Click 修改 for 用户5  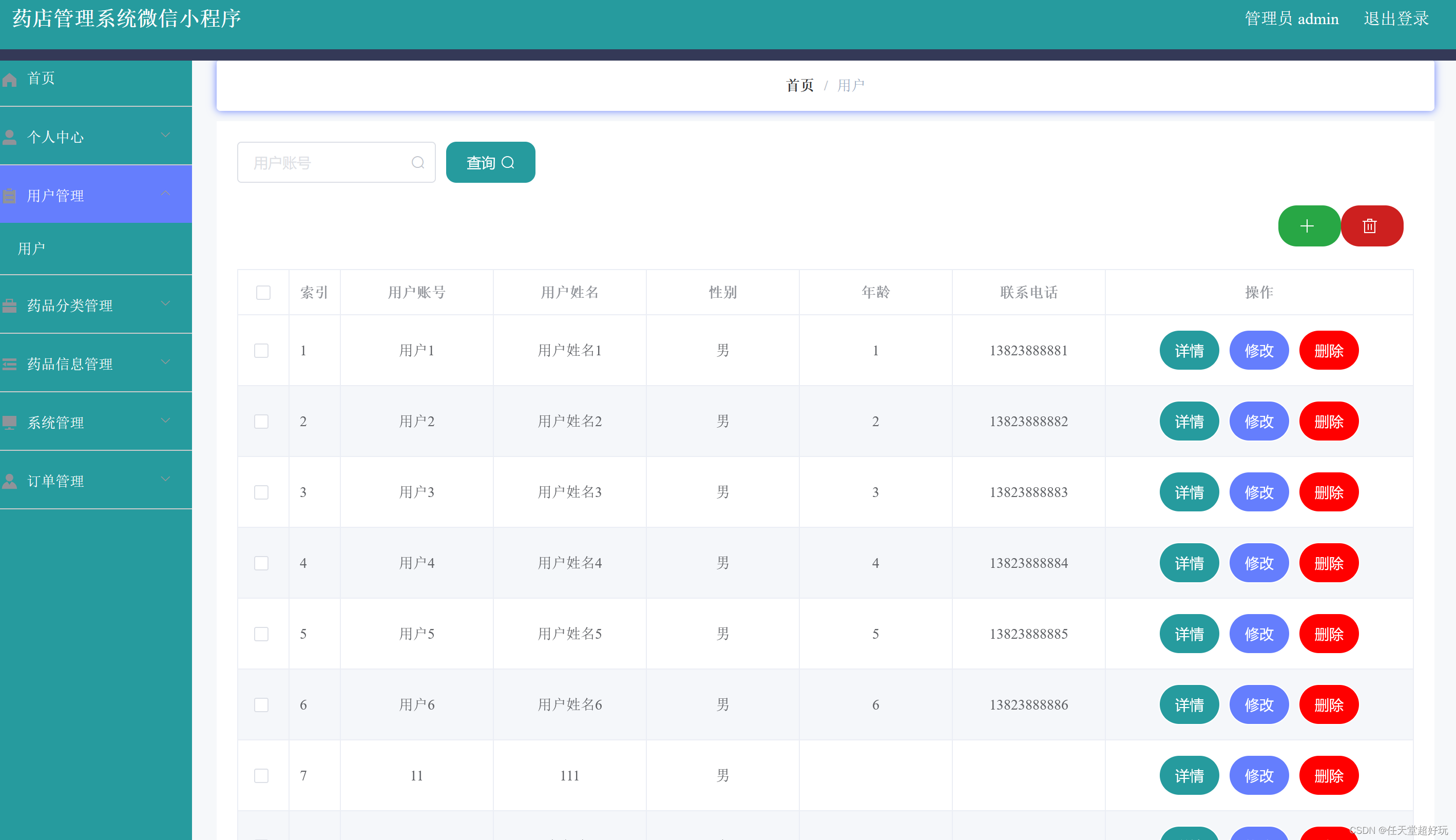(1259, 634)
